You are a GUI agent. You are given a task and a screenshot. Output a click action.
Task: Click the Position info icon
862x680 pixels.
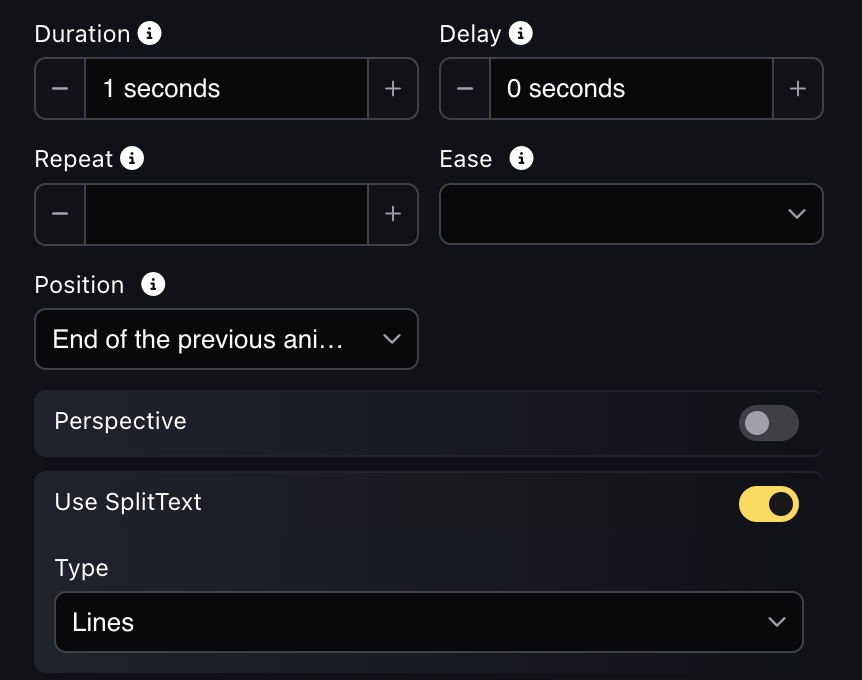tap(153, 284)
